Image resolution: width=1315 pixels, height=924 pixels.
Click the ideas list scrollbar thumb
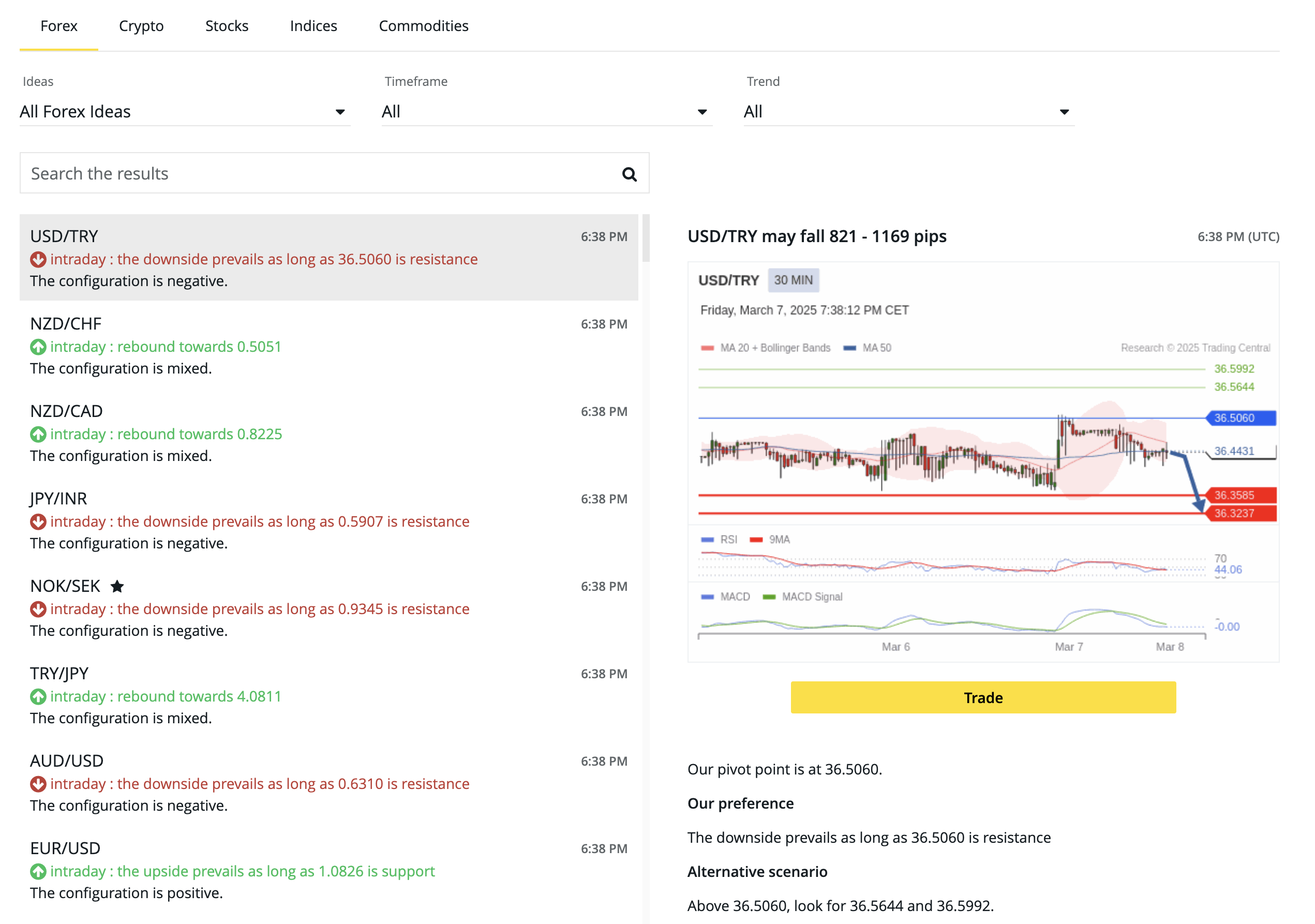pyautogui.click(x=646, y=238)
